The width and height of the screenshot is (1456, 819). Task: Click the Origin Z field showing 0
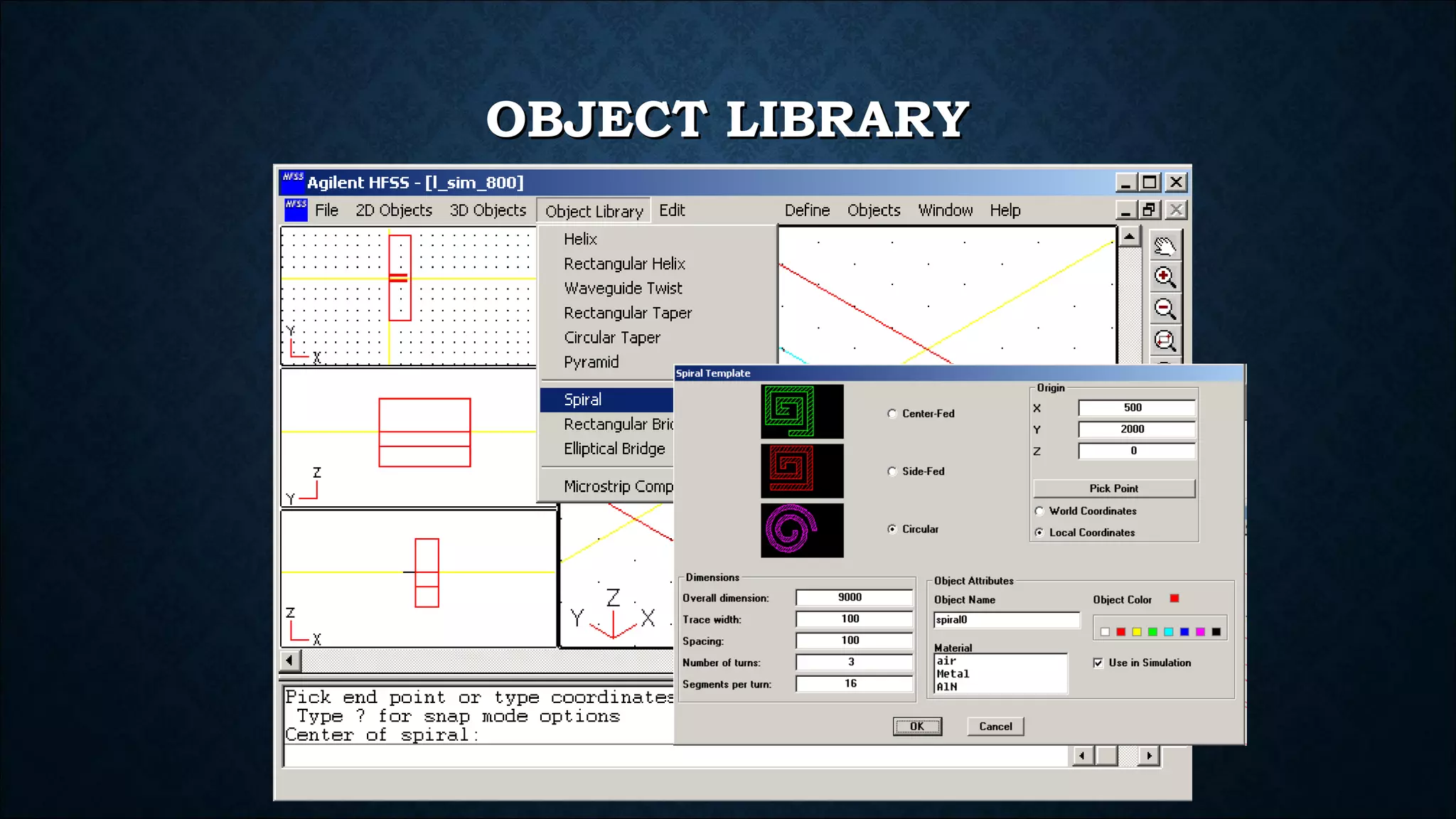1137,451
